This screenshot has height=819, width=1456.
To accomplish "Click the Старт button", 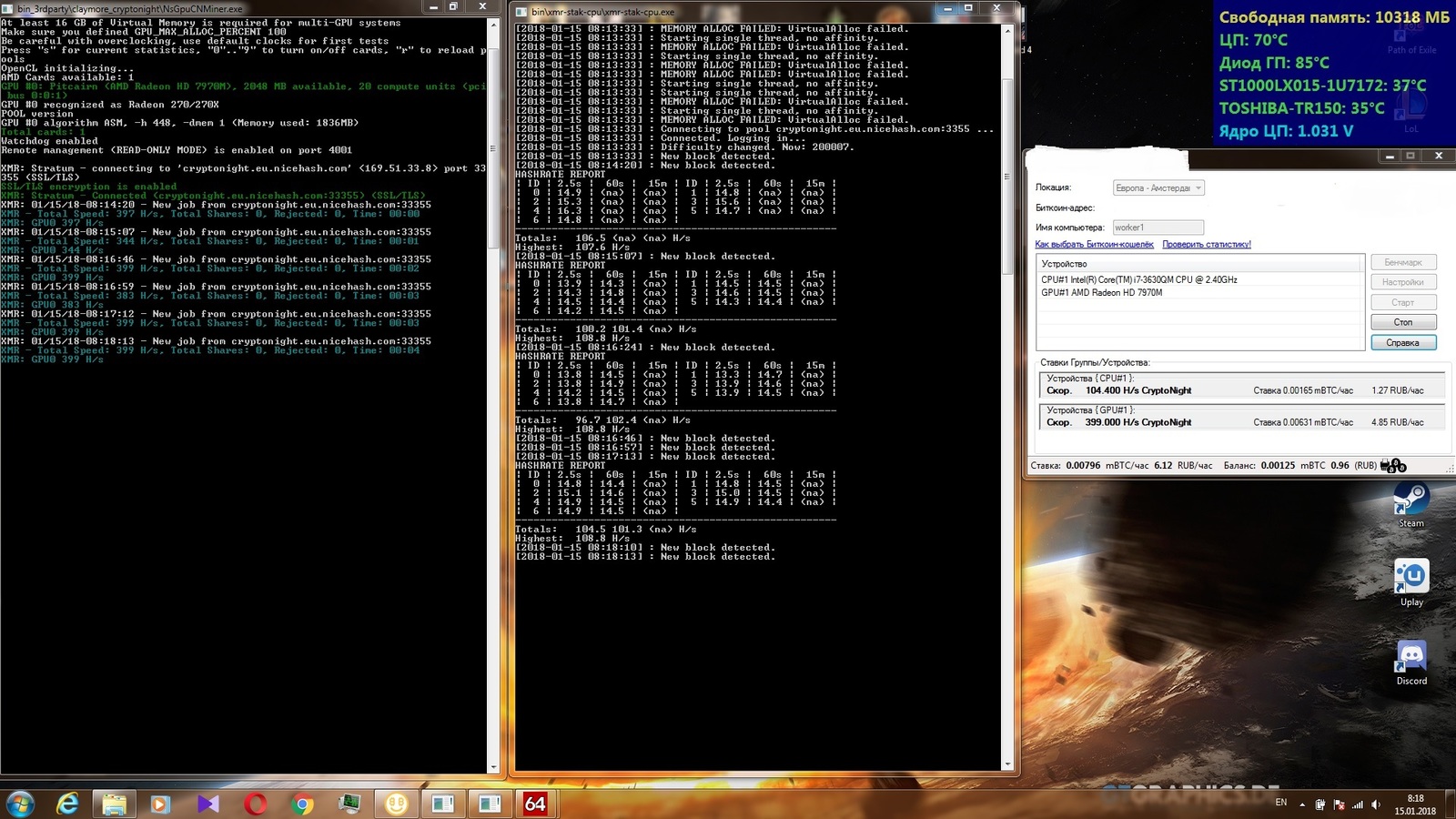I will pyautogui.click(x=1403, y=302).
